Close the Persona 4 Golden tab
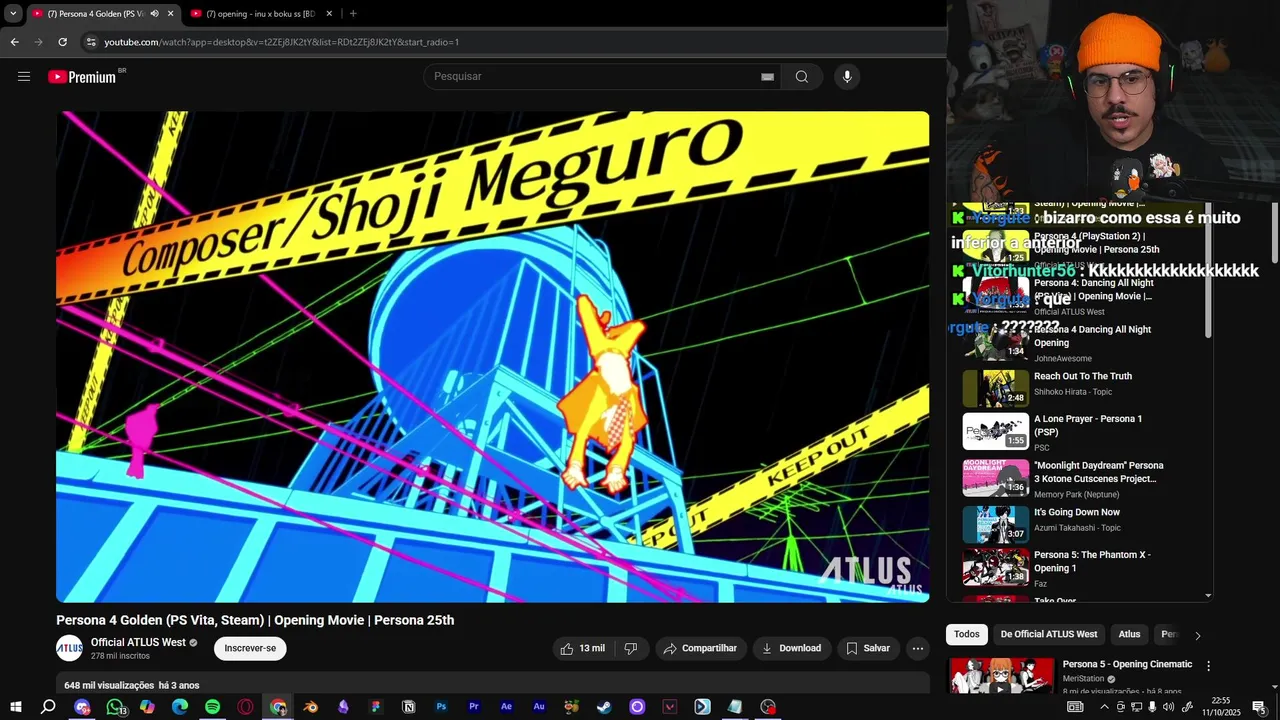Viewport: 1280px width, 720px height. tap(170, 14)
